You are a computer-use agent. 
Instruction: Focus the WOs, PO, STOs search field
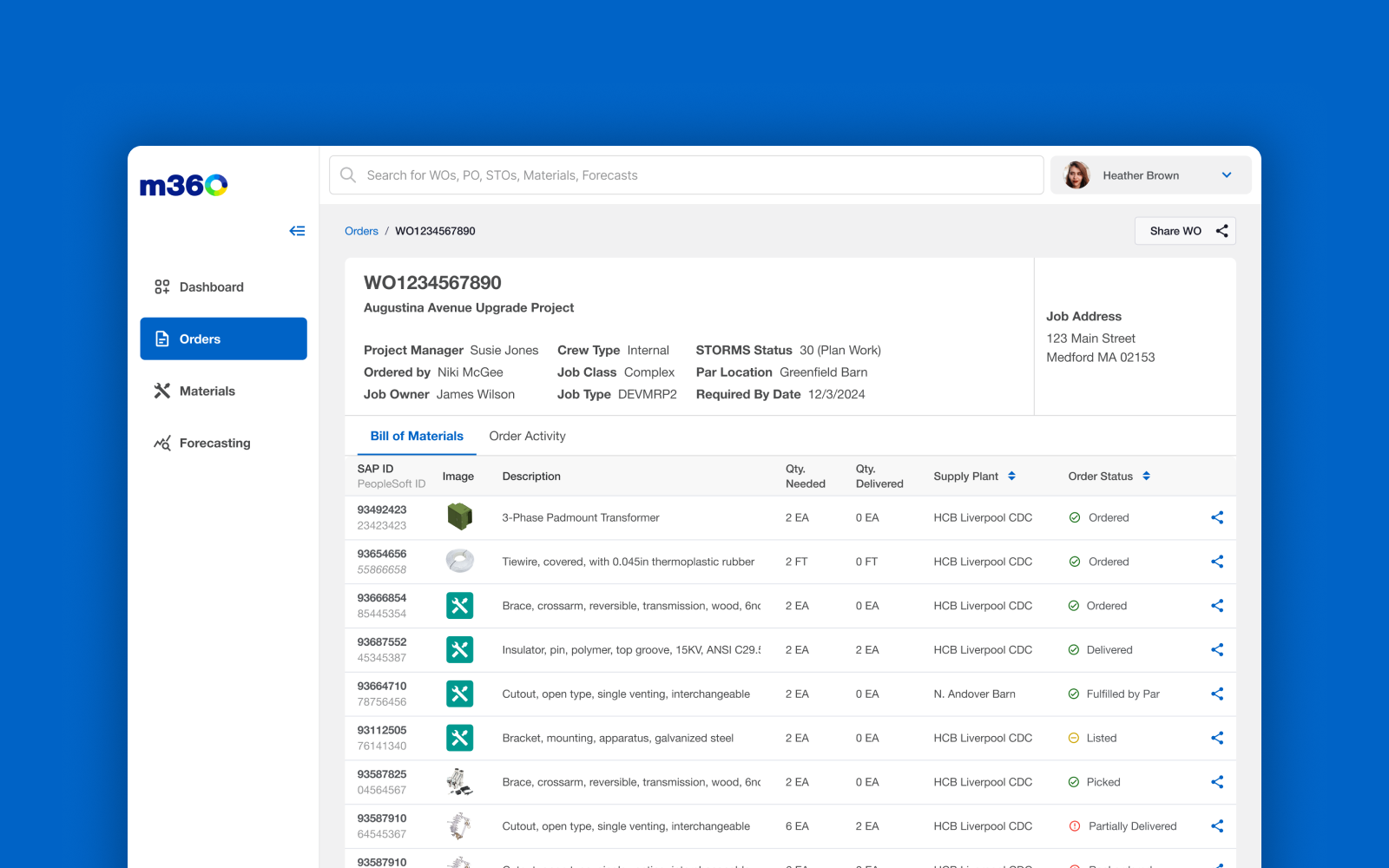coord(686,175)
